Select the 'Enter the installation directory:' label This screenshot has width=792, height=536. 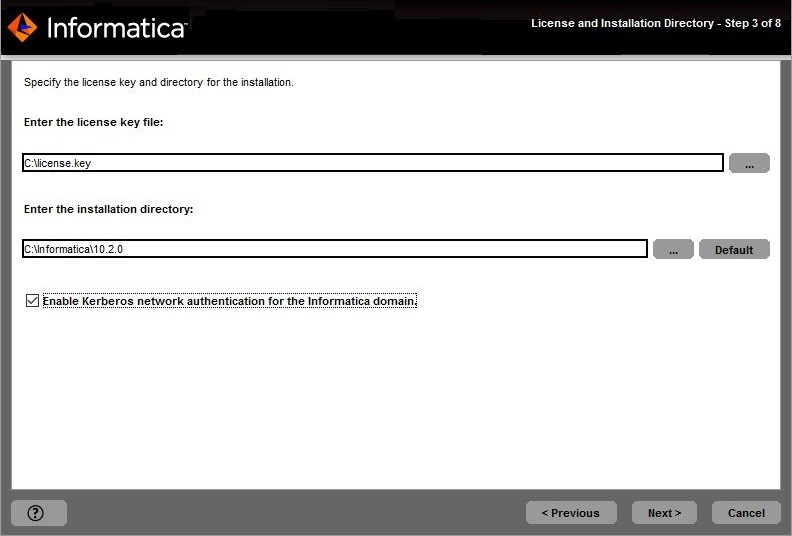[109, 209]
